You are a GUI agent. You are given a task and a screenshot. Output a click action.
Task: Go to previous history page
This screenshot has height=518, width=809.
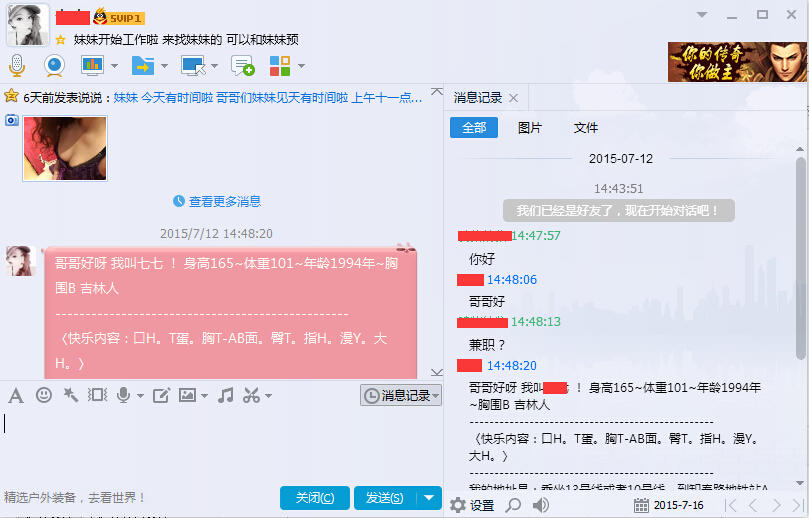753,505
